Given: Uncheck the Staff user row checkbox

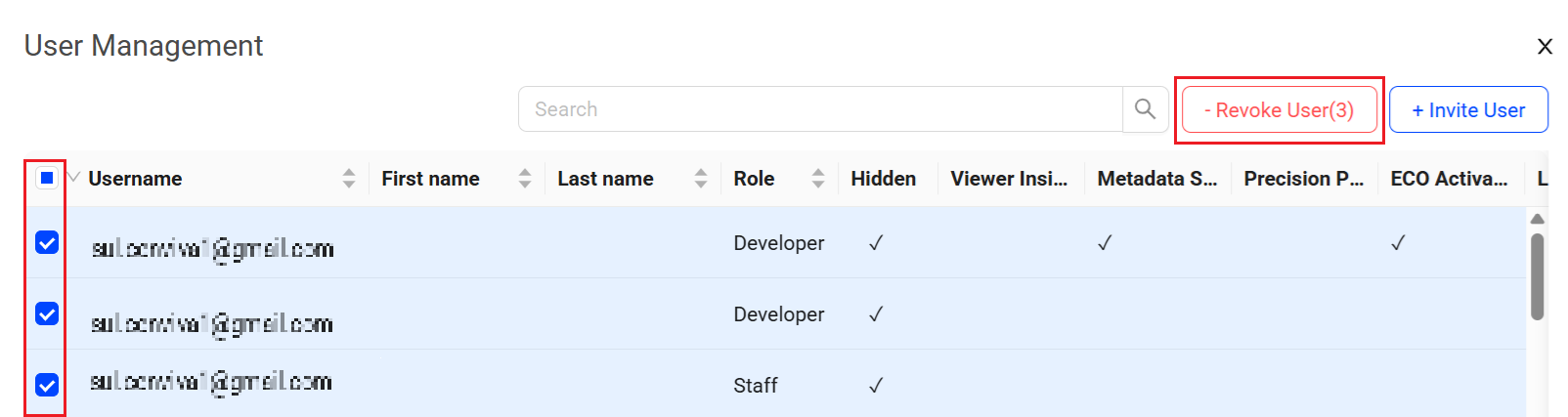Looking at the screenshot, I should 47,385.
